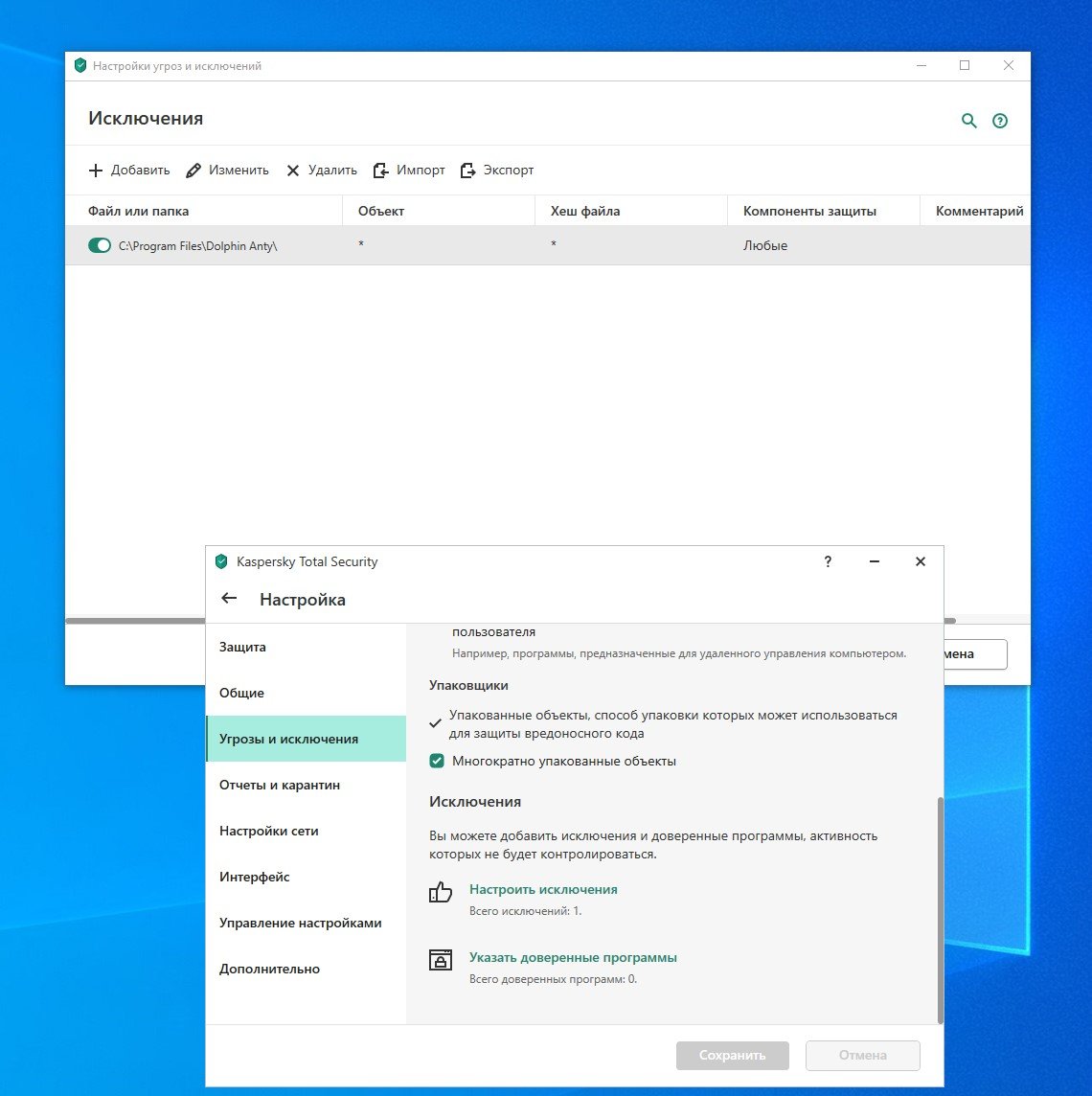Select Угрозы и исключения section
The height and width of the screenshot is (1096, 1092).
(x=306, y=739)
